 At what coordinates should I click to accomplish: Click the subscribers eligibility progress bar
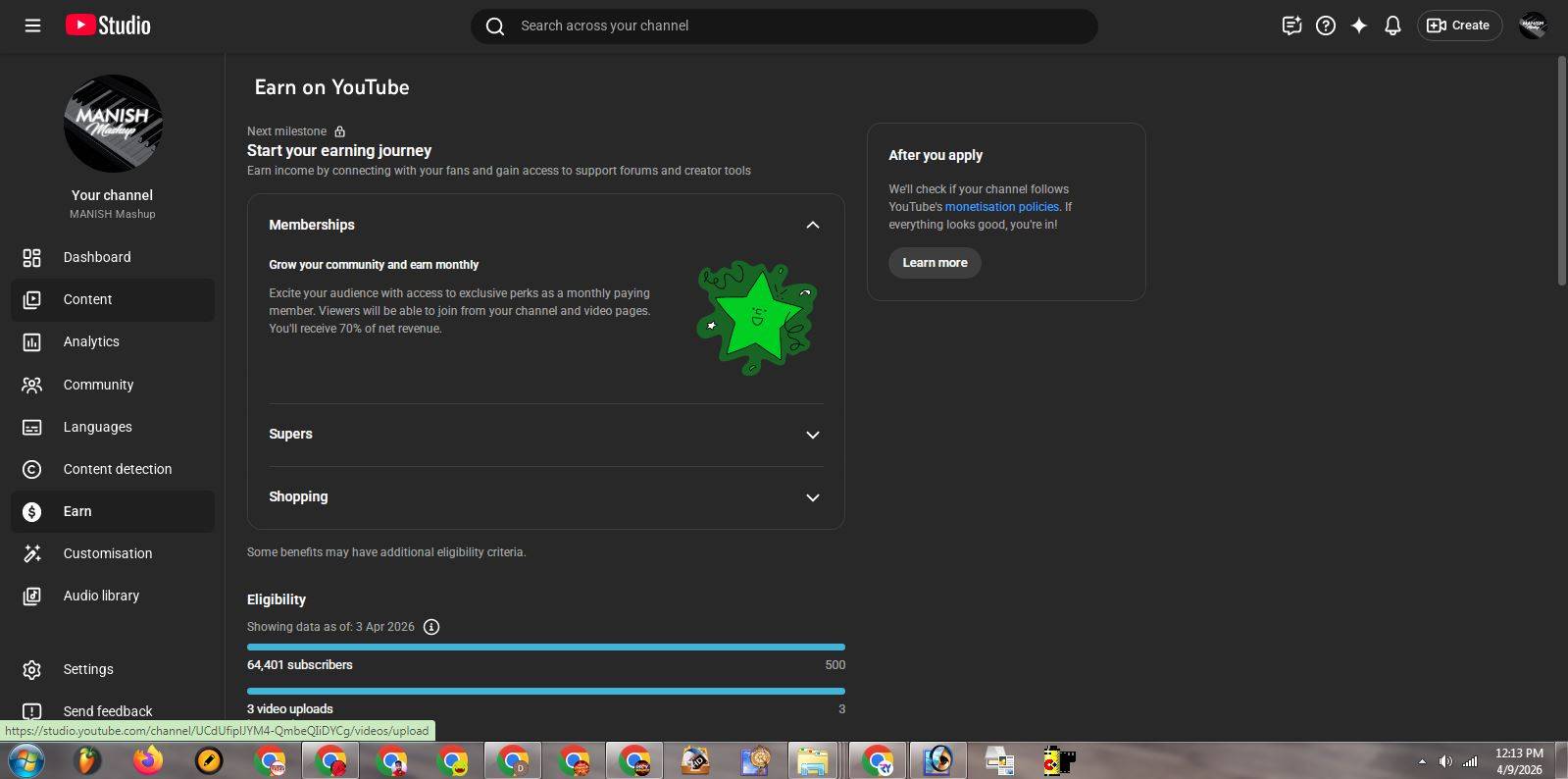pos(545,648)
